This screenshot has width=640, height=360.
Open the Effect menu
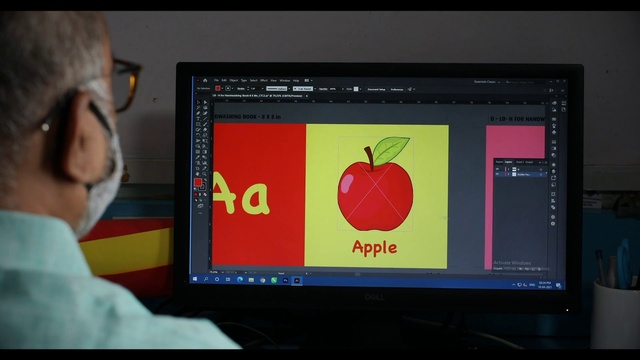point(264,80)
